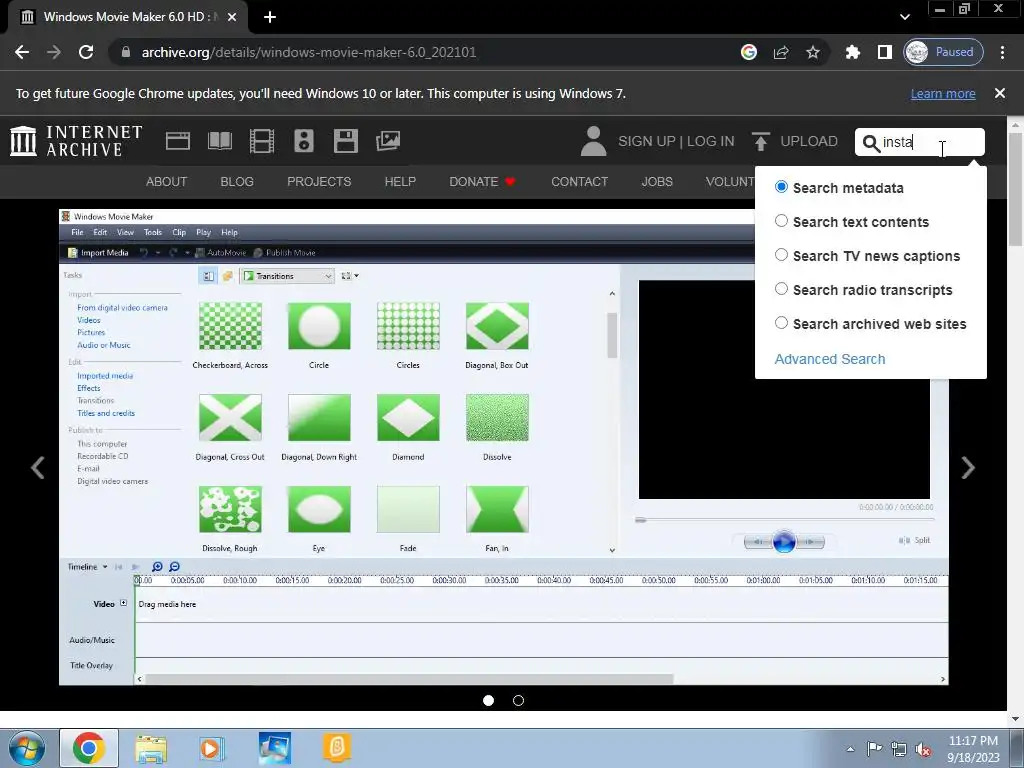Click ABOUT in navigation bar
The image size is (1024, 768).
pos(167,182)
